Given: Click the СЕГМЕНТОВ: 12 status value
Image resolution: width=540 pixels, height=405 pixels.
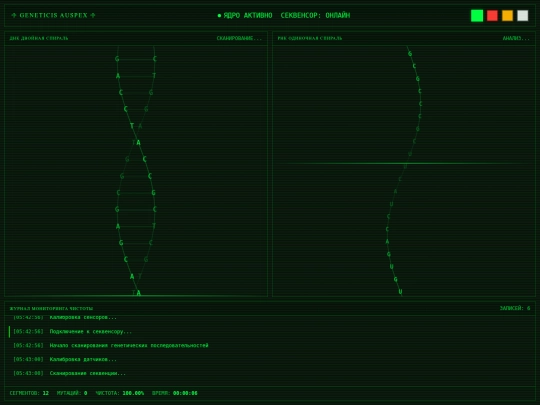Looking at the screenshot, I should coord(29,393).
